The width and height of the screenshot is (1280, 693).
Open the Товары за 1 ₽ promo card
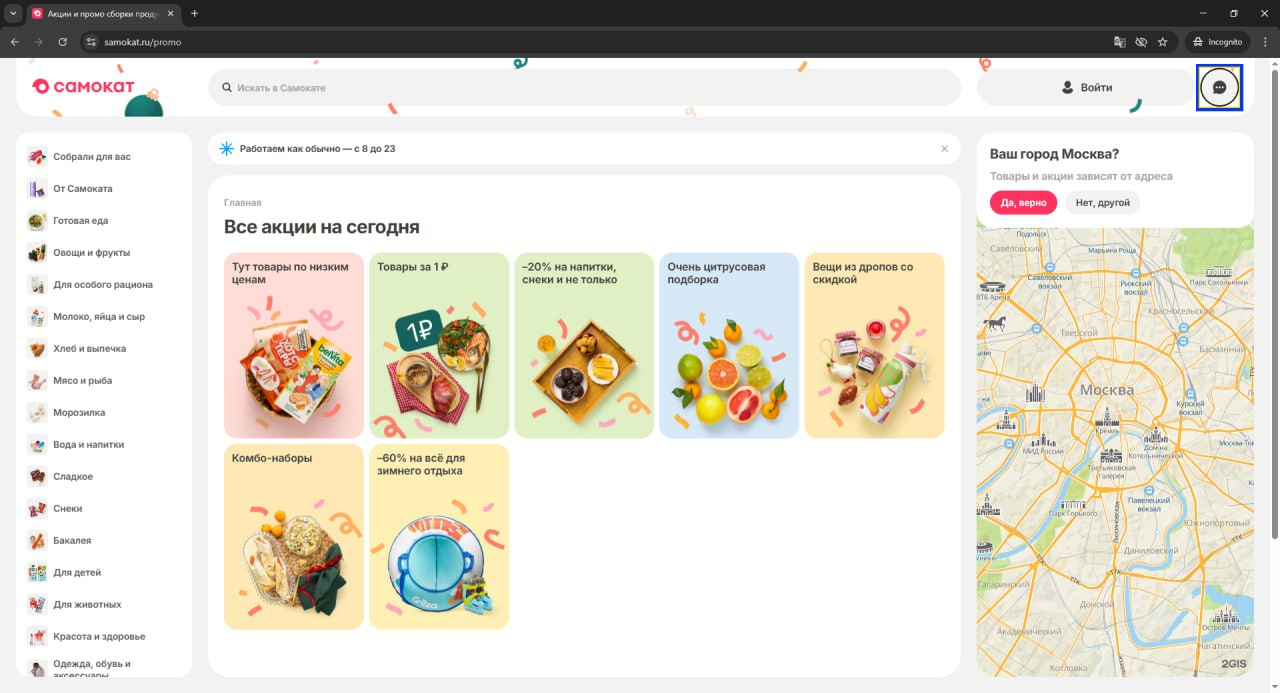[x=439, y=345]
